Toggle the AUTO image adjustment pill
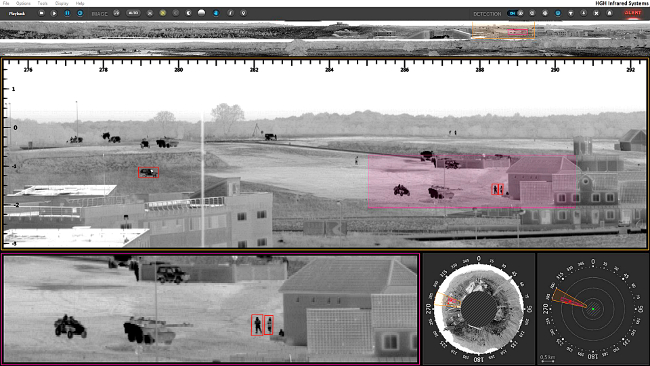This screenshot has width=650, height=366. point(133,13)
